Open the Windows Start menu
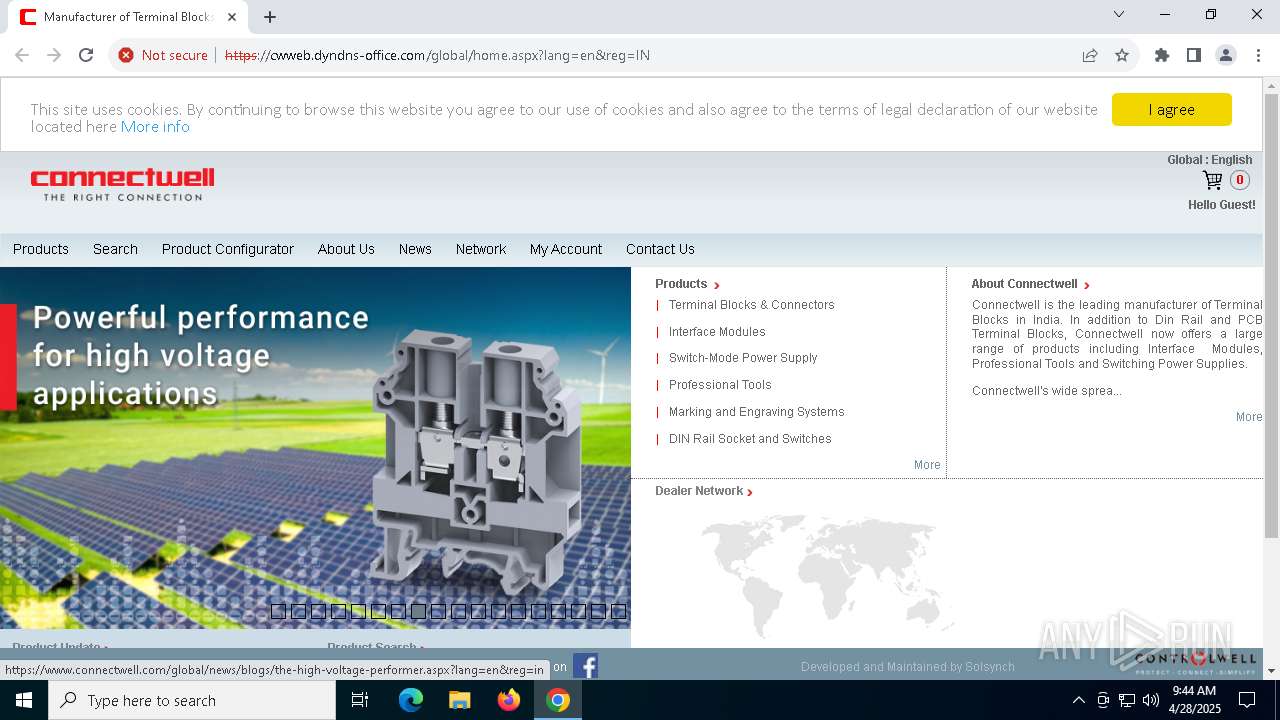The width and height of the screenshot is (1280, 720). tap(24, 700)
